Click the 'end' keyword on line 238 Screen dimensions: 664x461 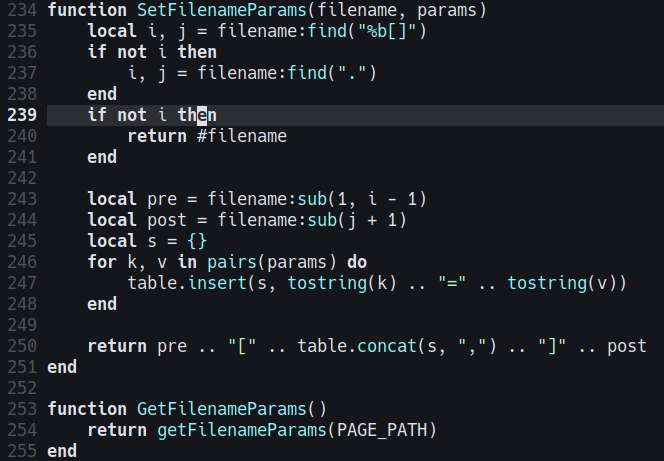coord(102,94)
